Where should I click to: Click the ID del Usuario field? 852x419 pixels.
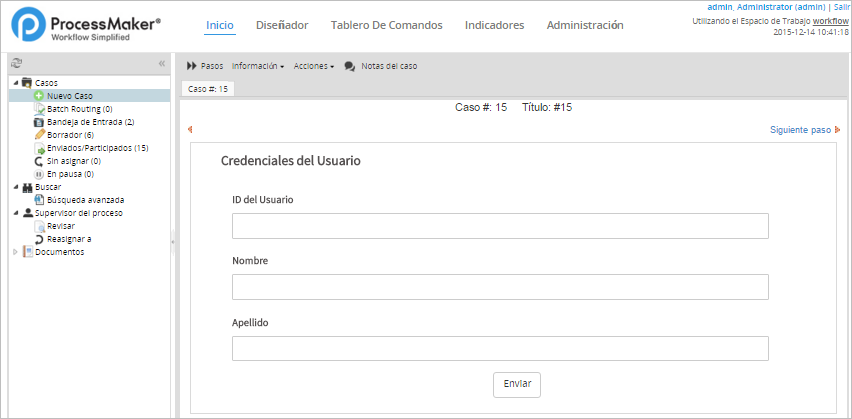click(500, 226)
